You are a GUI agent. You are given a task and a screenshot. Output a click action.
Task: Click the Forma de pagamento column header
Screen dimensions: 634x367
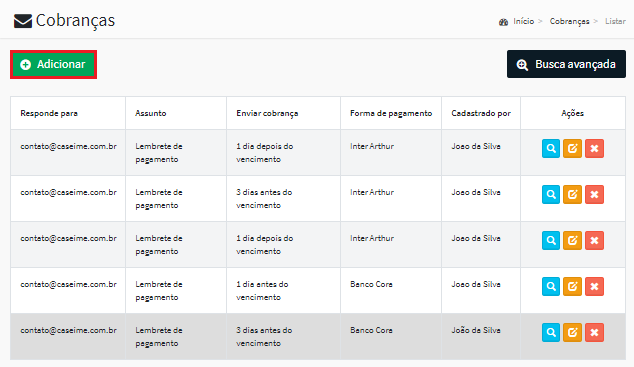pyautogui.click(x=391, y=113)
